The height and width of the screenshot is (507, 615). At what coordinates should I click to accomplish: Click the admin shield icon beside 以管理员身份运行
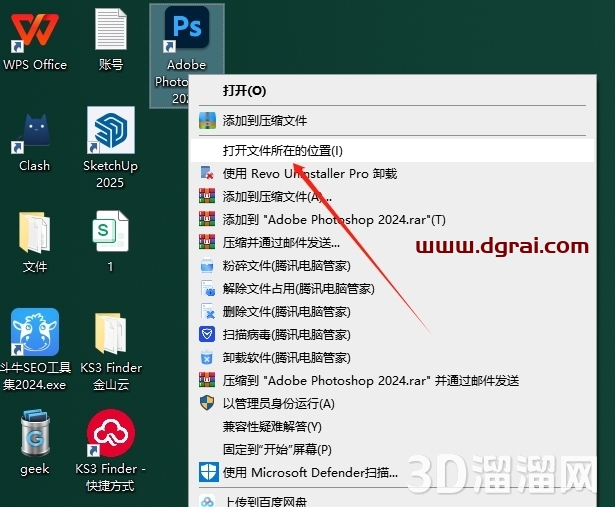207,403
